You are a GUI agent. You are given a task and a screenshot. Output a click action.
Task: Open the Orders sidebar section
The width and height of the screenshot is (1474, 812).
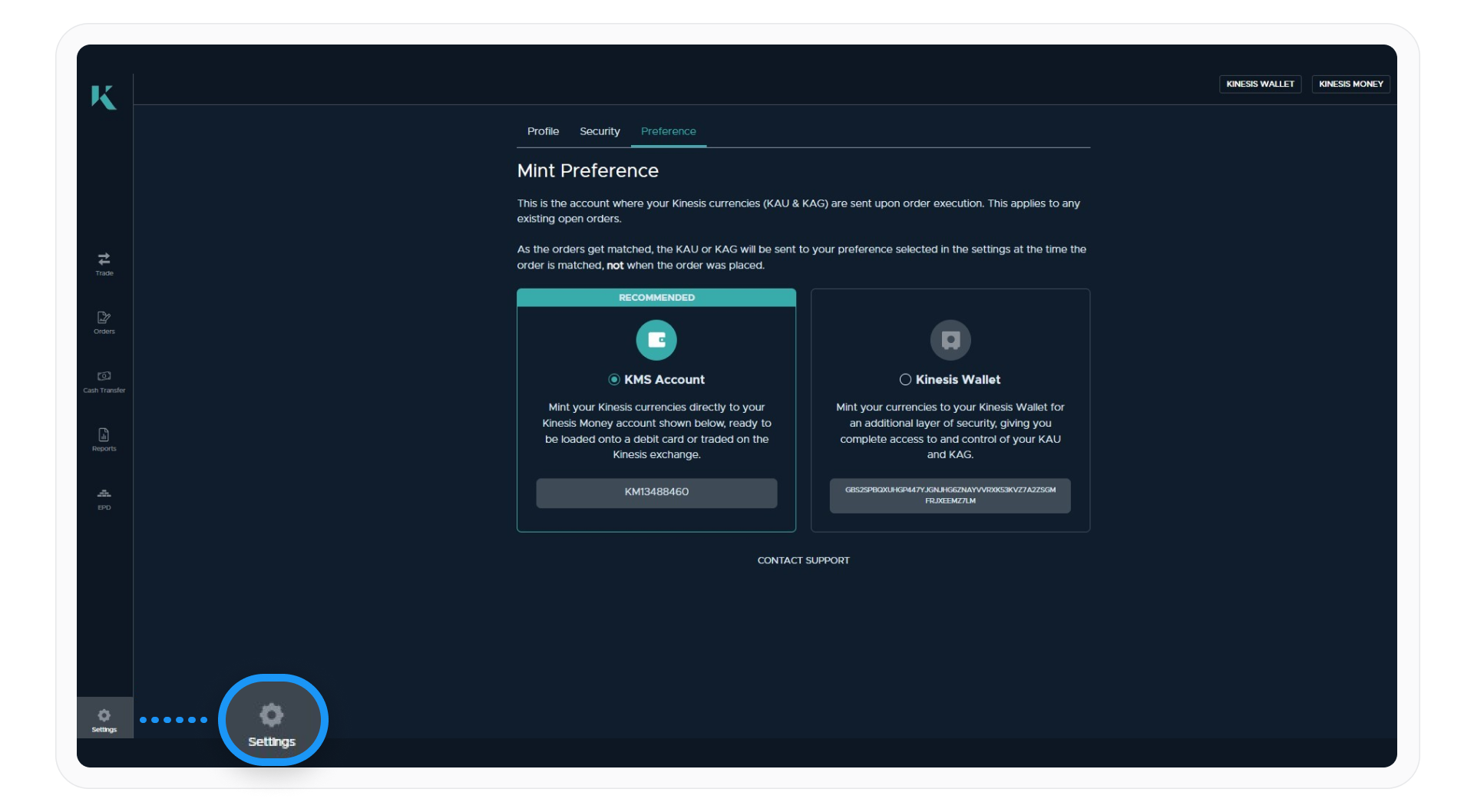click(104, 322)
